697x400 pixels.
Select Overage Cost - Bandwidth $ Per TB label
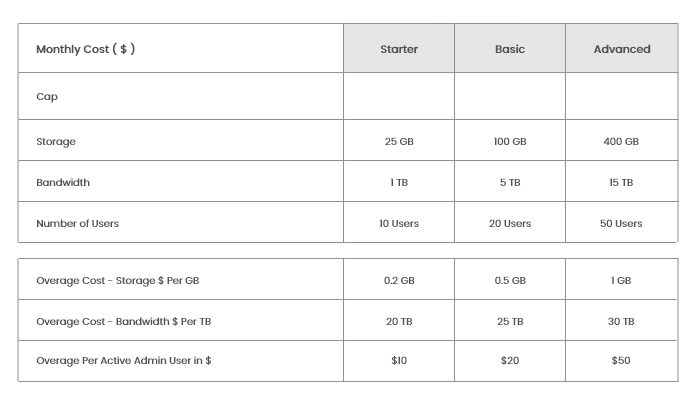pyautogui.click(x=121, y=322)
